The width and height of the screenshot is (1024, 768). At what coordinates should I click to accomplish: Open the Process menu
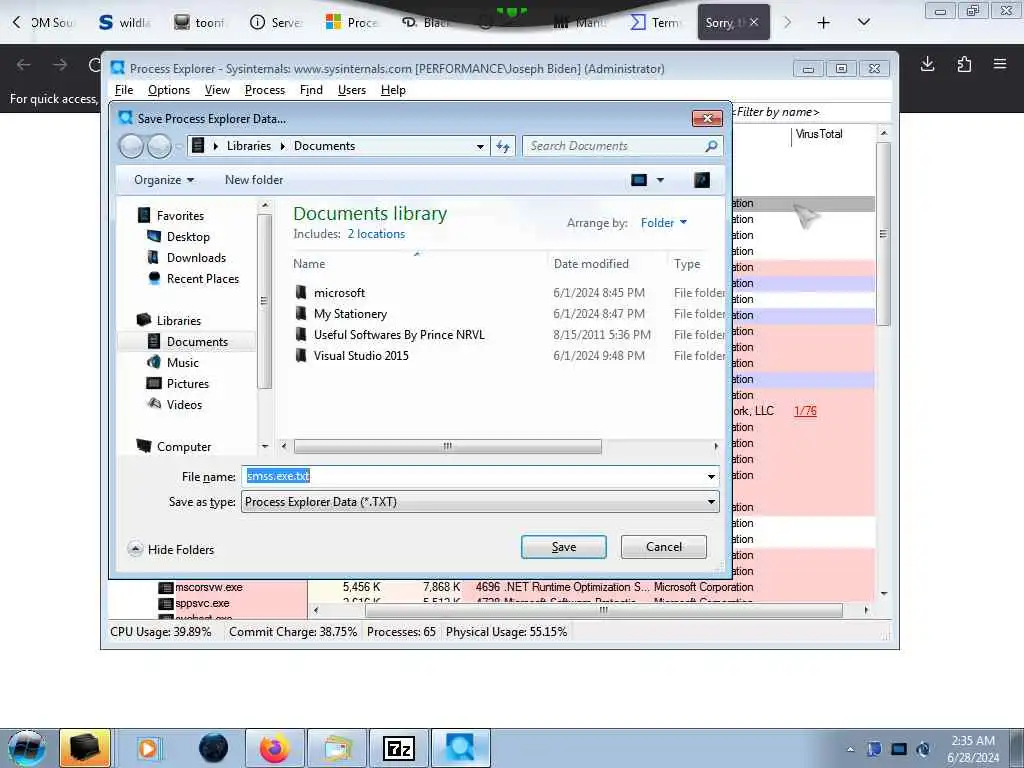point(264,90)
